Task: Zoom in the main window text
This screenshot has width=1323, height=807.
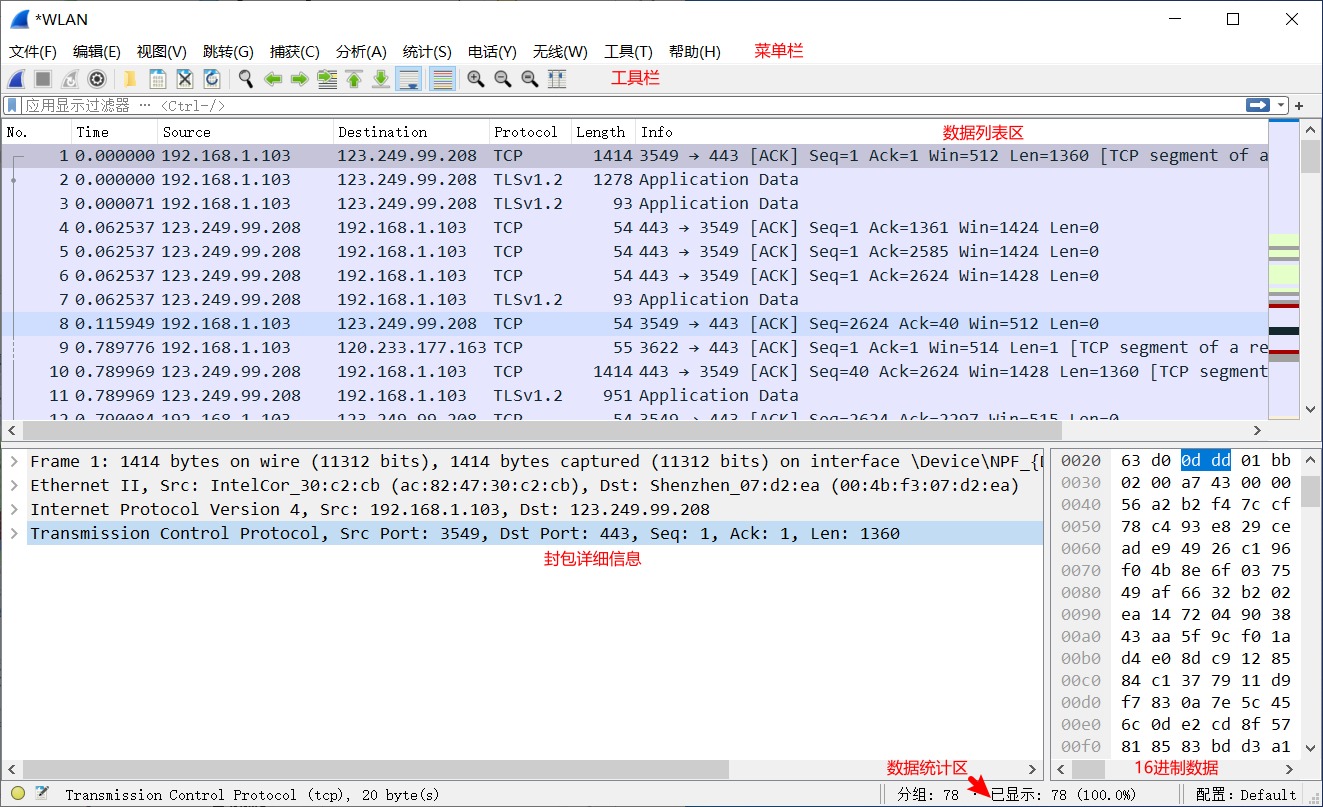Action: click(x=476, y=79)
